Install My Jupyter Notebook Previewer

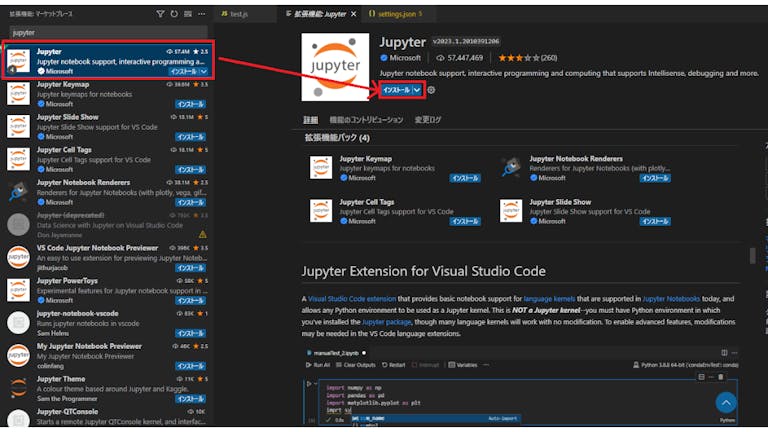tap(191, 366)
